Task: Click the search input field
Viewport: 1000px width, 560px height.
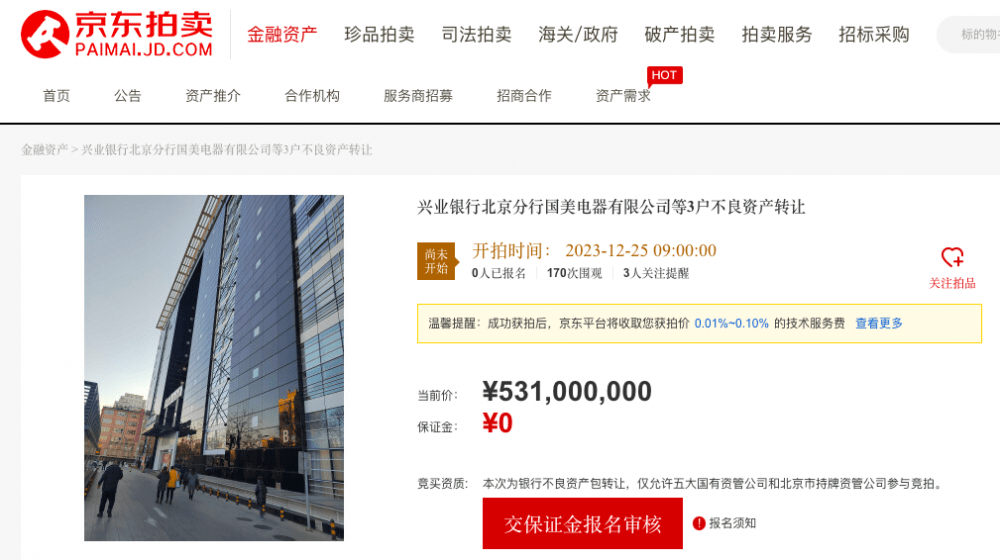Action: pyautogui.click(x=969, y=34)
